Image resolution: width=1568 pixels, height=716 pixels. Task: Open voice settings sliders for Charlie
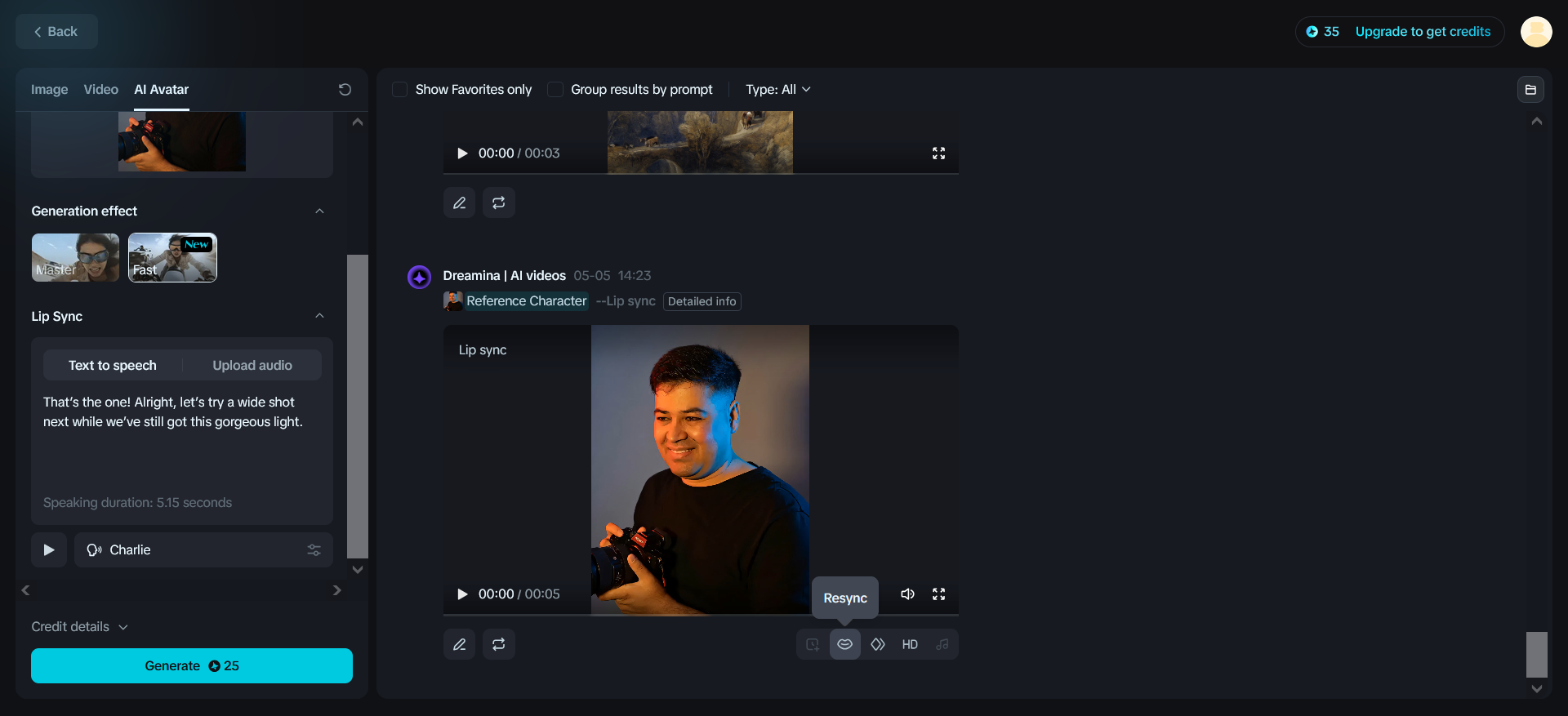314,550
